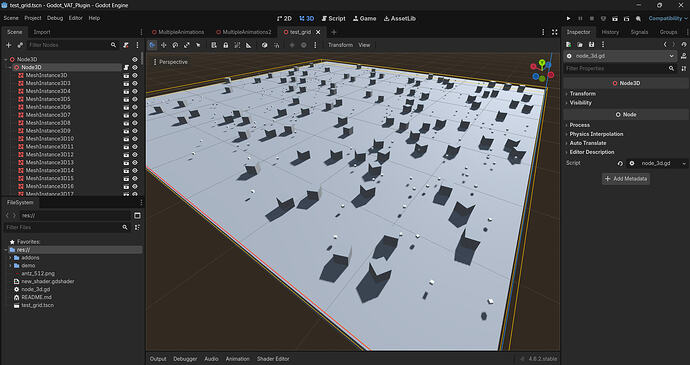
Task: Toggle visibility of MeshInstance3D10
Action: tap(135, 139)
